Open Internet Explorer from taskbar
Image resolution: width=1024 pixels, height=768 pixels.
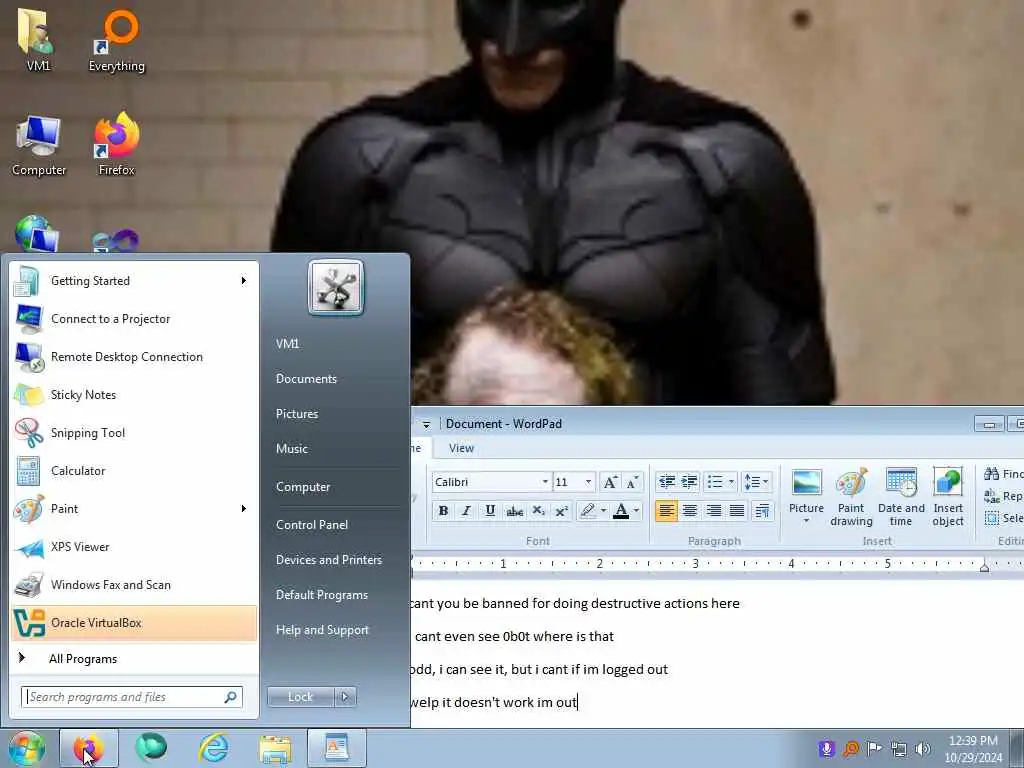[x=214, y=748]
